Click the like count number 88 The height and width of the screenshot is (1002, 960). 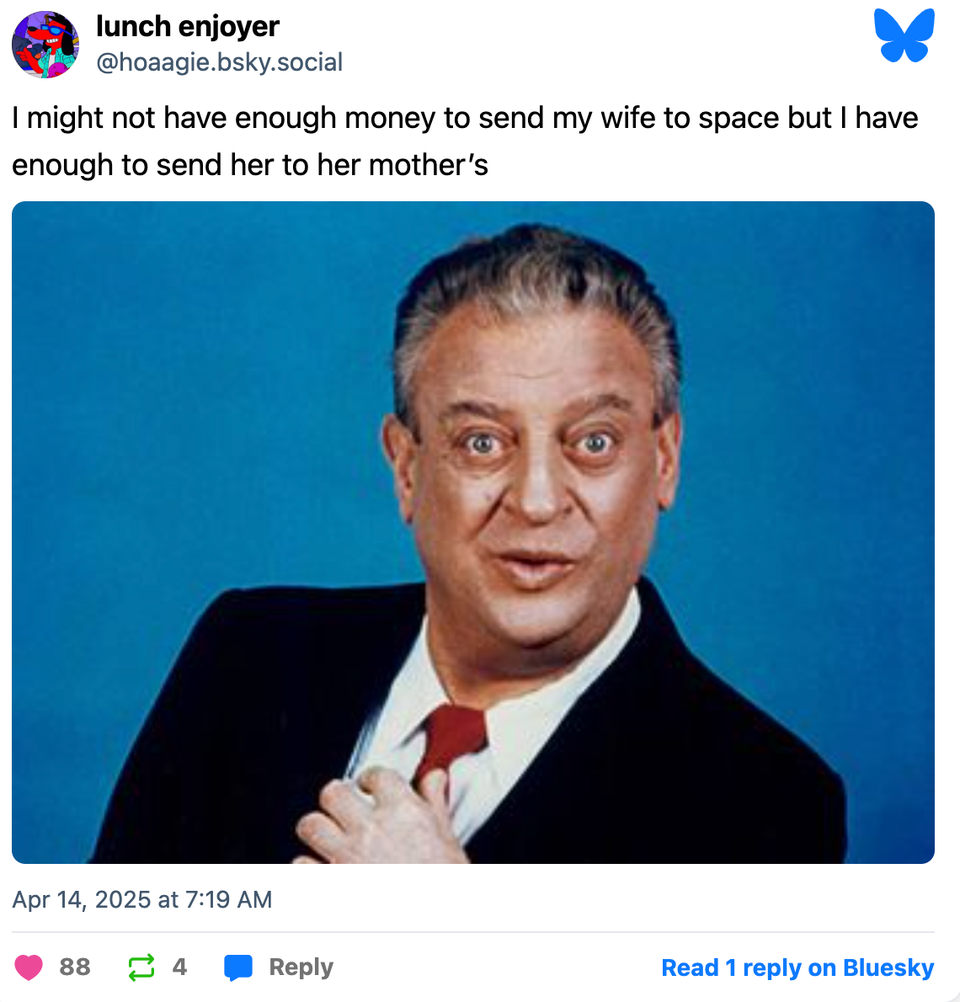[x=75, y=967]
